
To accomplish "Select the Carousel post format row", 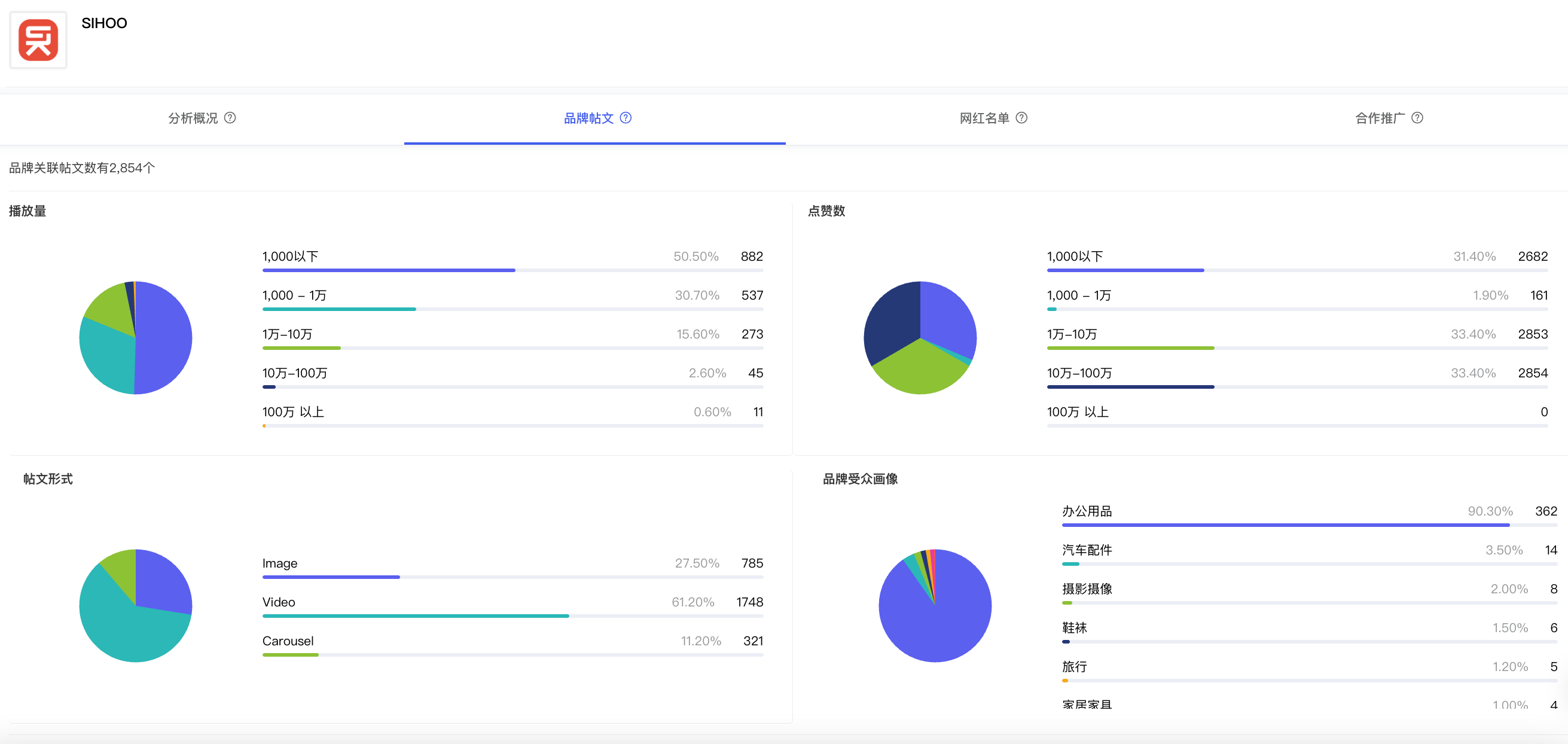I will [x=287, y=641].
